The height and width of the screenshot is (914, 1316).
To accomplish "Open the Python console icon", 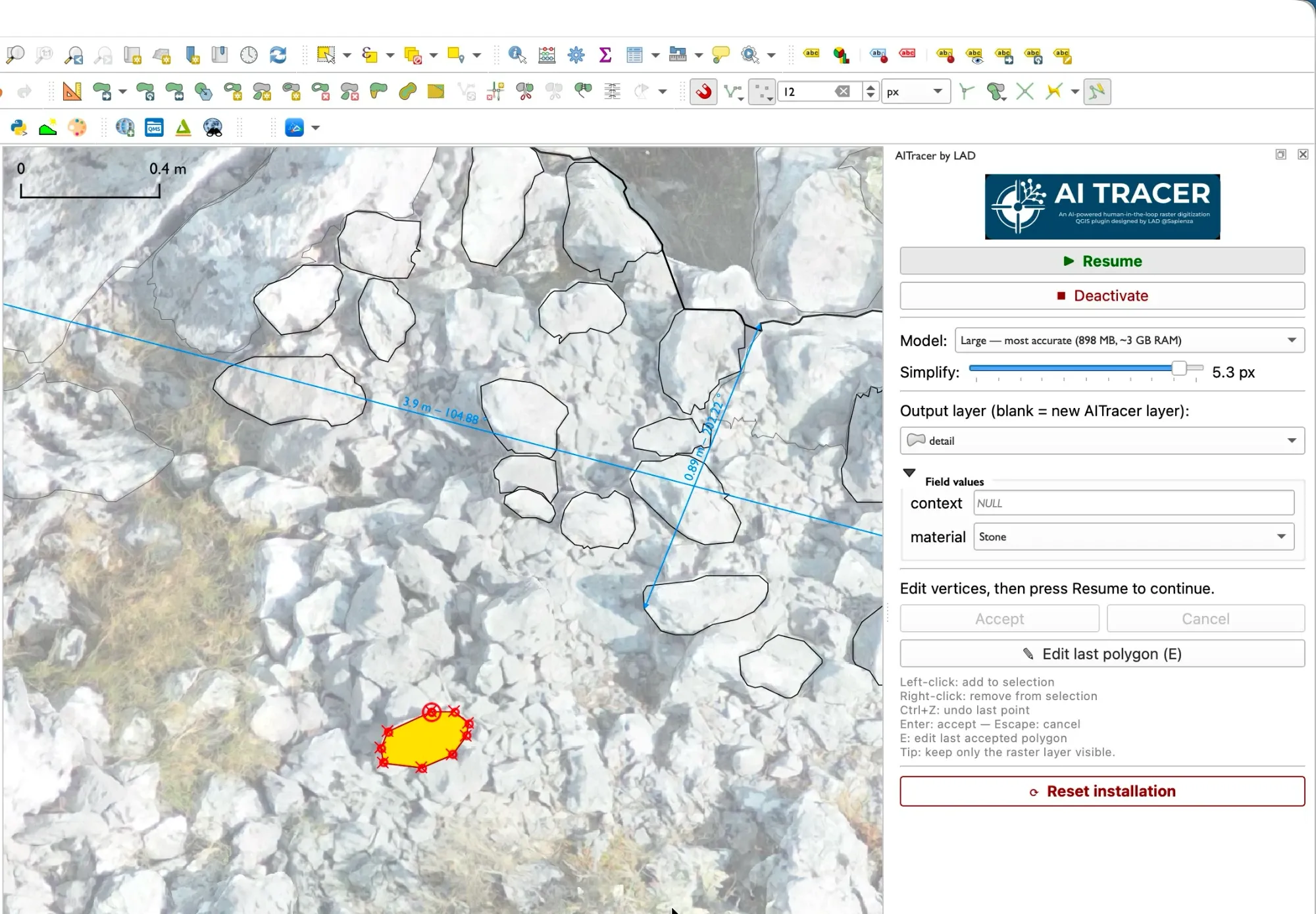I will (x=18, y=128).
